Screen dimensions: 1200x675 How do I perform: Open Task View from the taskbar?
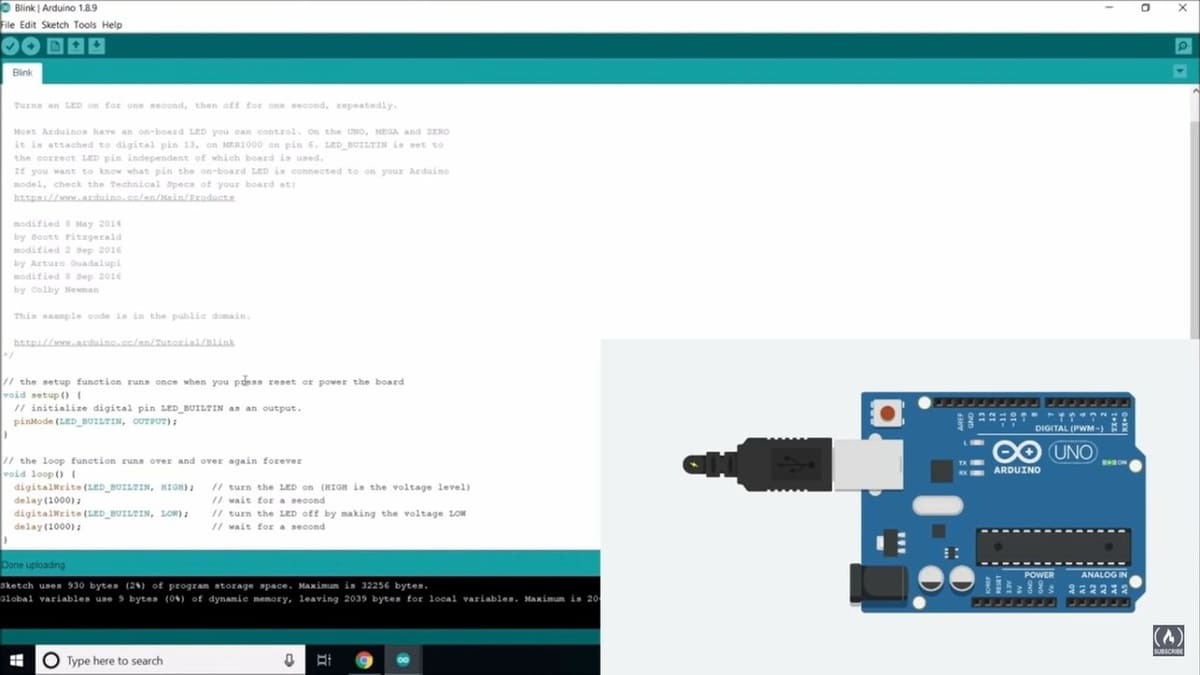coord(324,660)
